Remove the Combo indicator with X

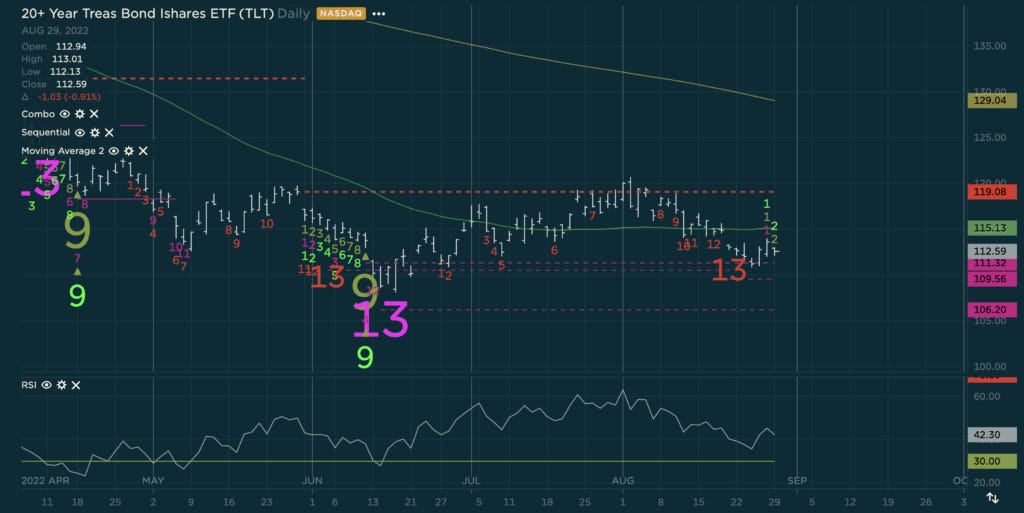[x=94, y=114]
